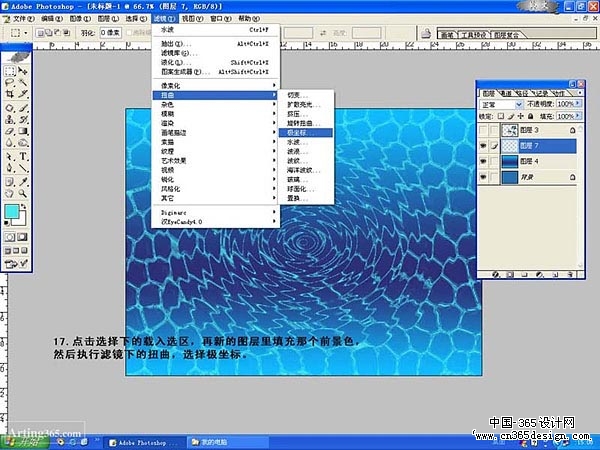Select the Move tool in toolbox
This screenshot has height=450, width=600.
[23, 71]
